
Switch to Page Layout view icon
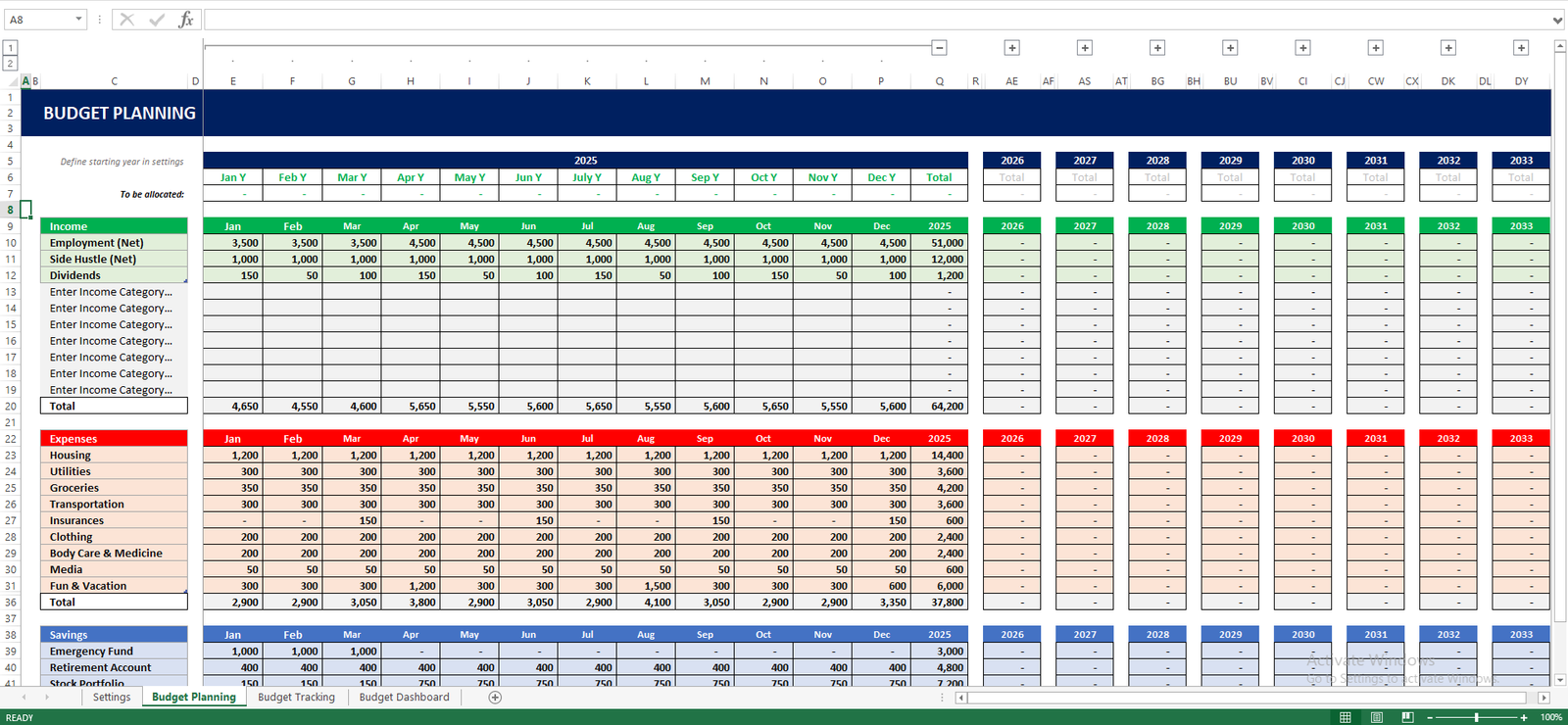tap(1377, 717)
